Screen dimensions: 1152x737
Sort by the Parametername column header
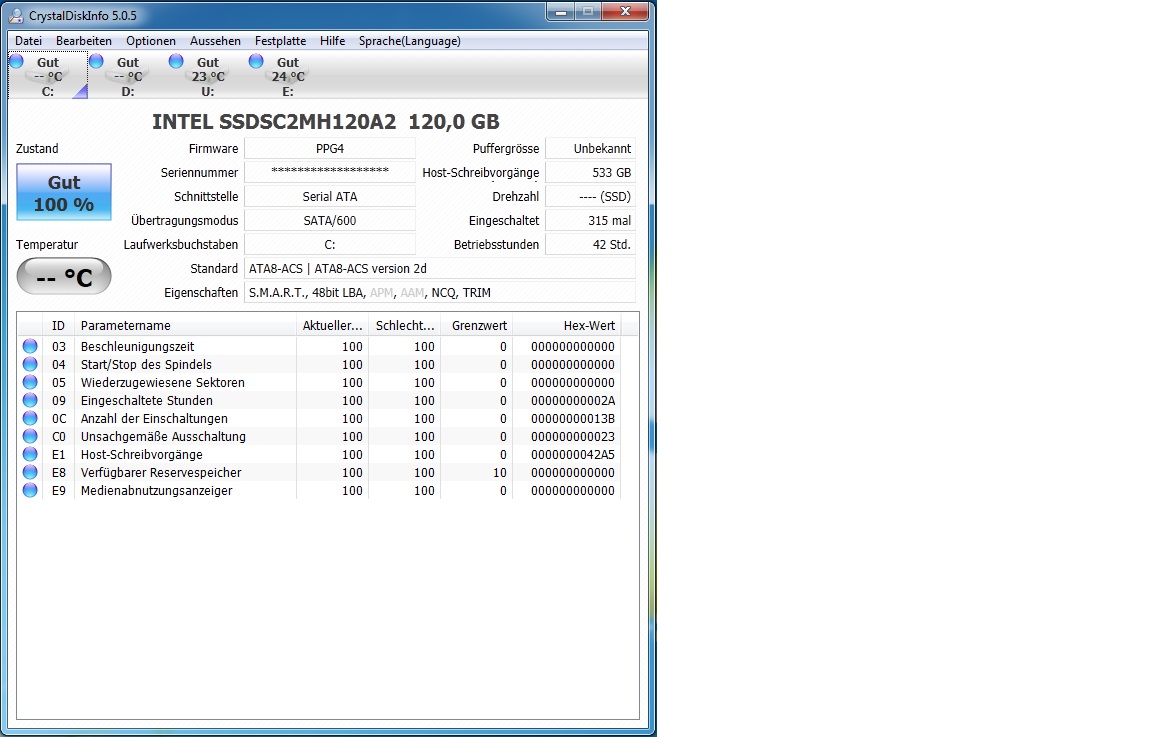[186, 326]
